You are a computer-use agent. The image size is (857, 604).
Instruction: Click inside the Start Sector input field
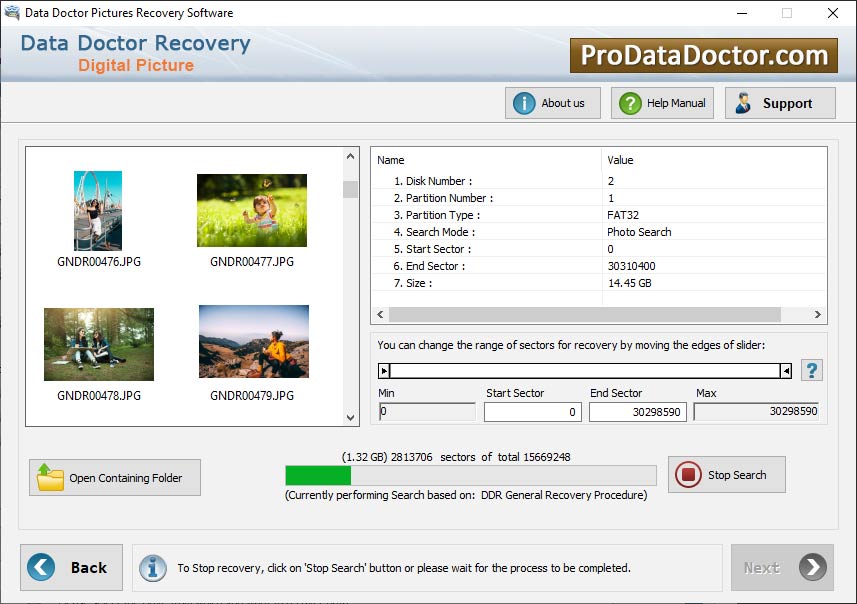[531, 411]
